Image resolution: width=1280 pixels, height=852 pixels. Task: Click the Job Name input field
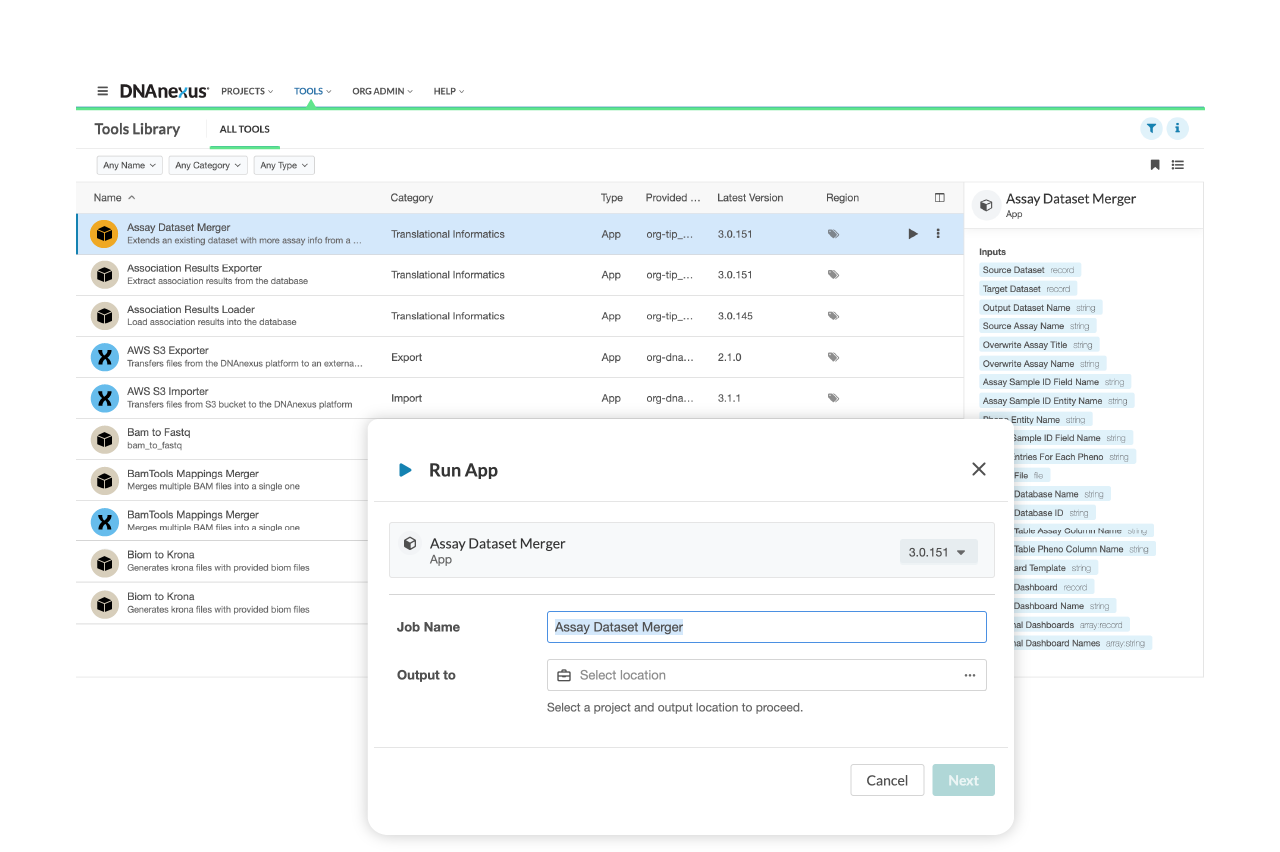[767, 627]
